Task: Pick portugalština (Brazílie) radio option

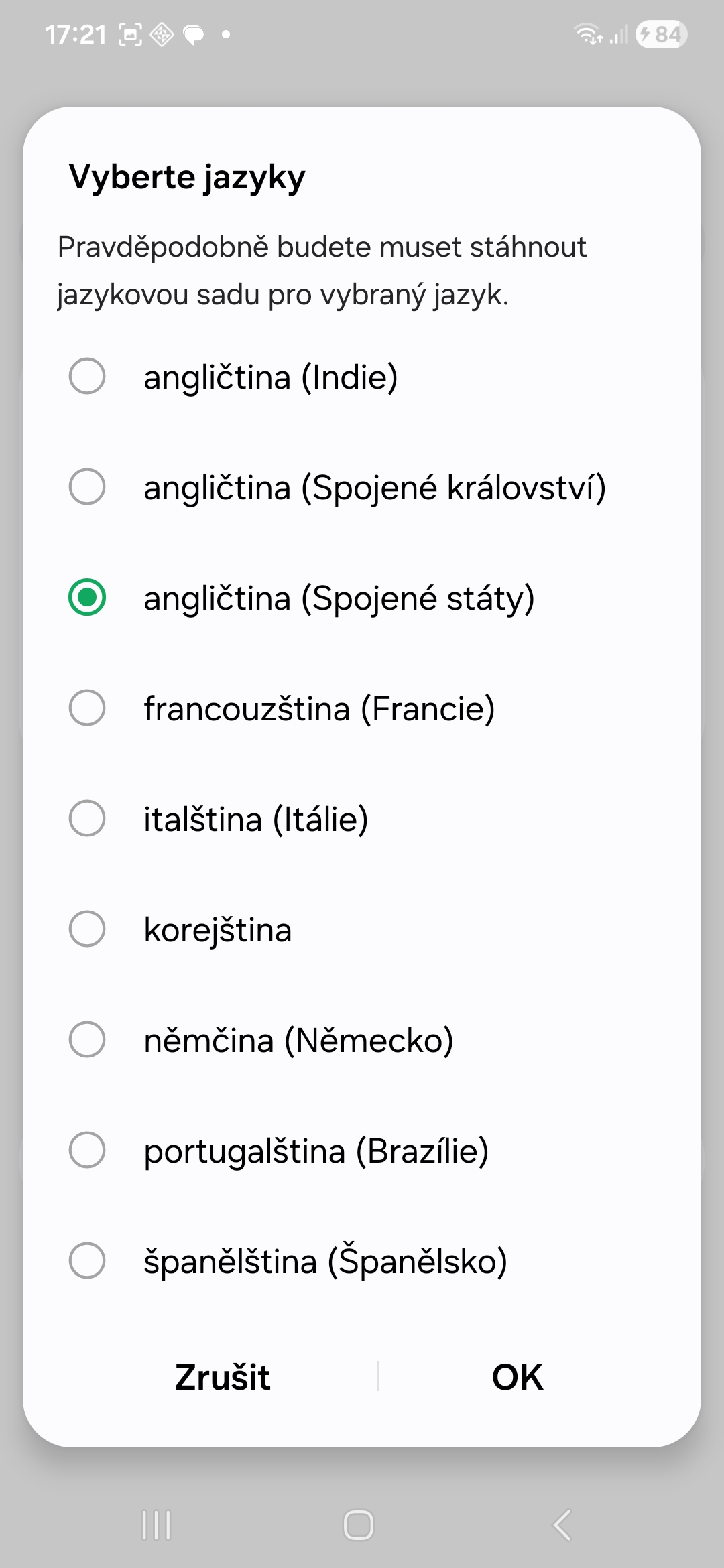Action: 87,1150
